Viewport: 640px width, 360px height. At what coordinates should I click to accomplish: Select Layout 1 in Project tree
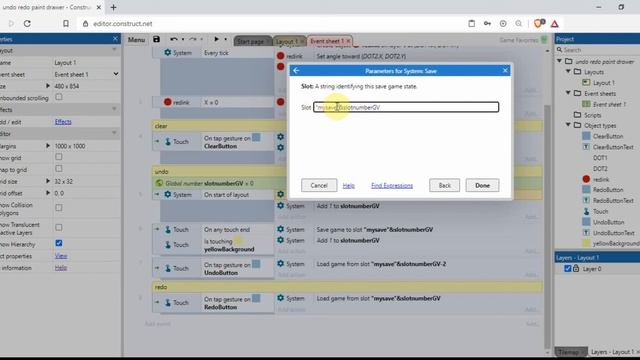point(604,82)
